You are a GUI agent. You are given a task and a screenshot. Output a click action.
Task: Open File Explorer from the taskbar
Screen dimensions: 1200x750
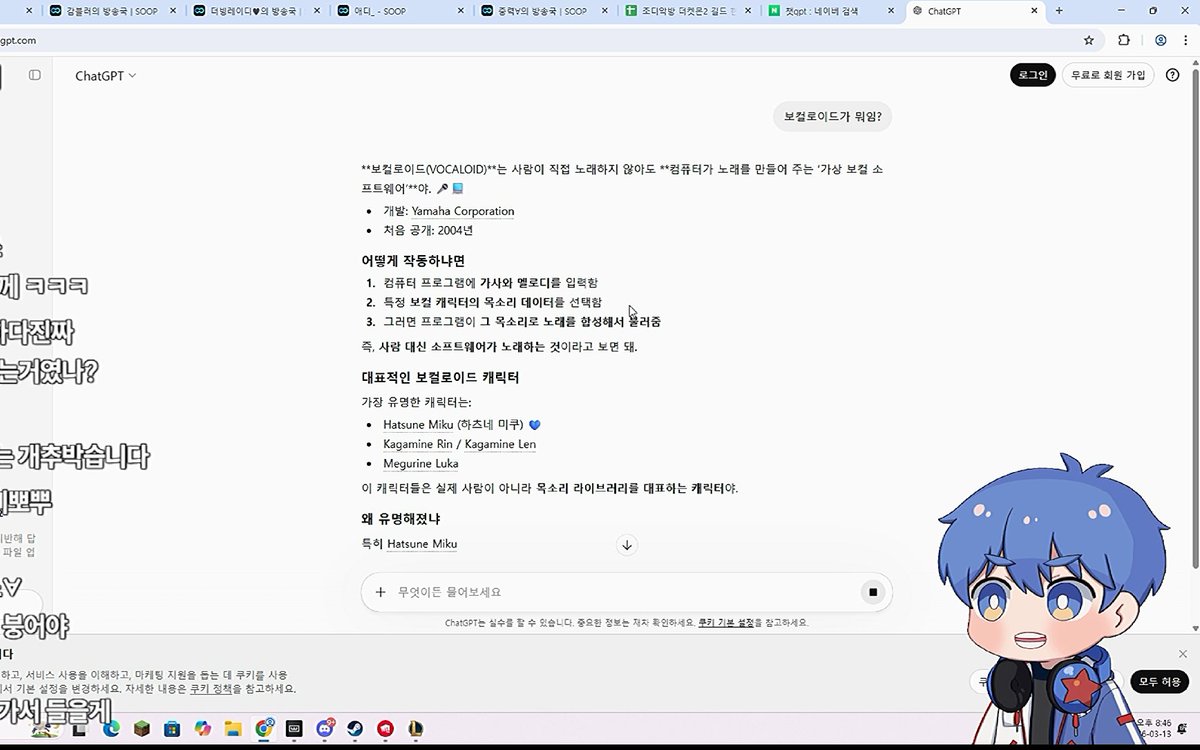coord(233,729)
